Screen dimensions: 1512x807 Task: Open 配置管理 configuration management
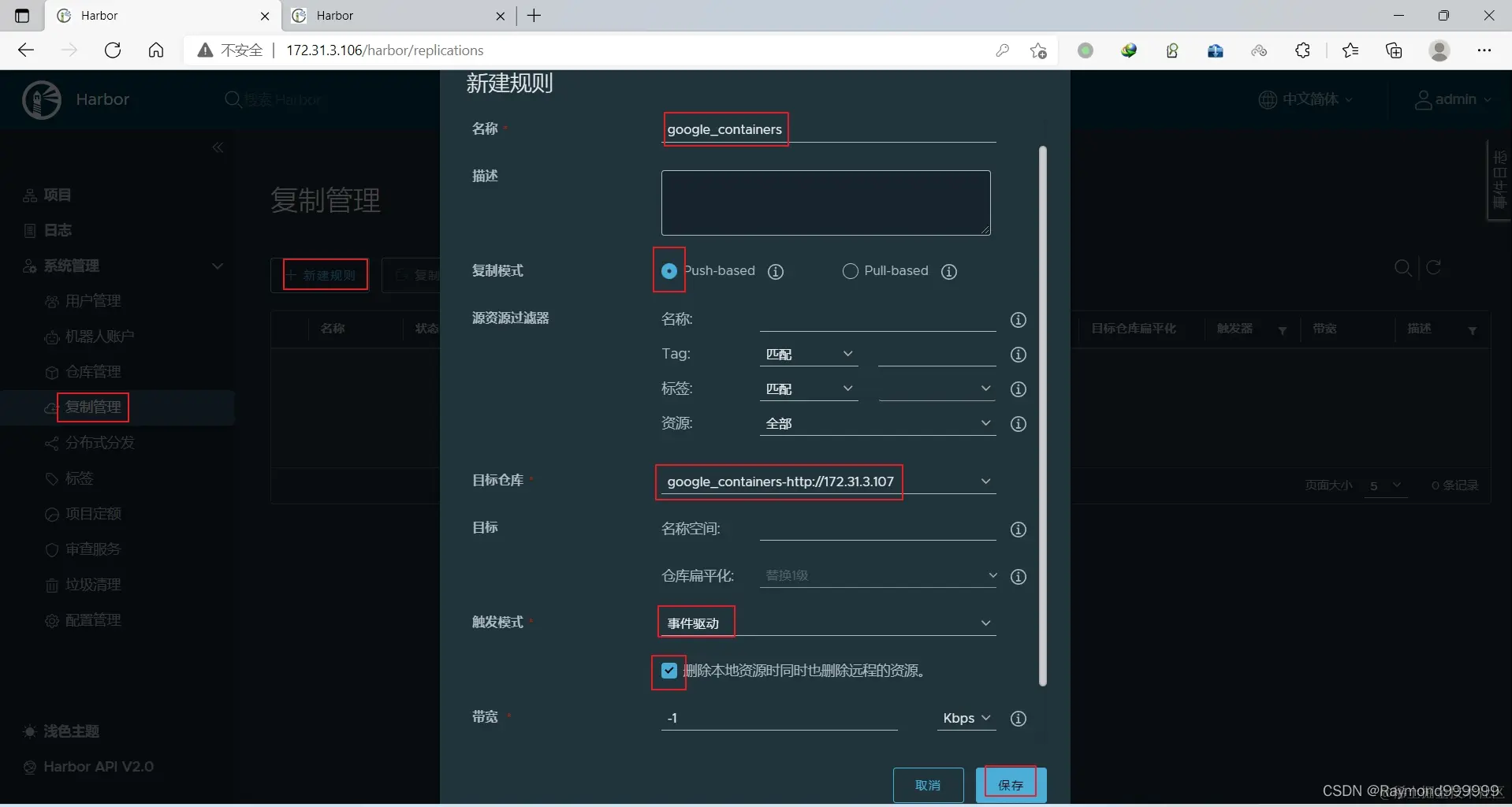click(93, 620)
